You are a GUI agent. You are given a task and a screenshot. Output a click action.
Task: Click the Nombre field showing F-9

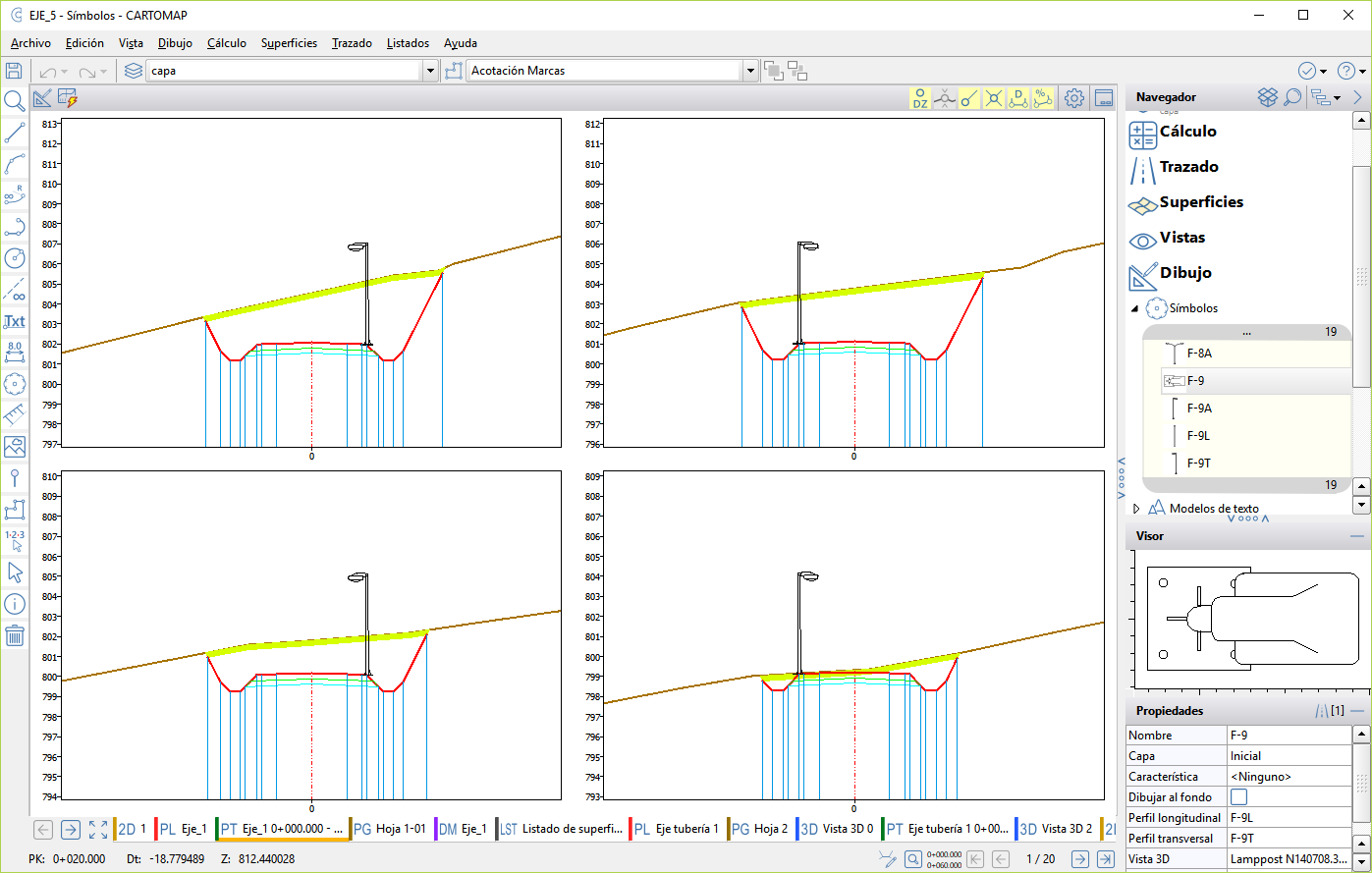point(1288,736)
